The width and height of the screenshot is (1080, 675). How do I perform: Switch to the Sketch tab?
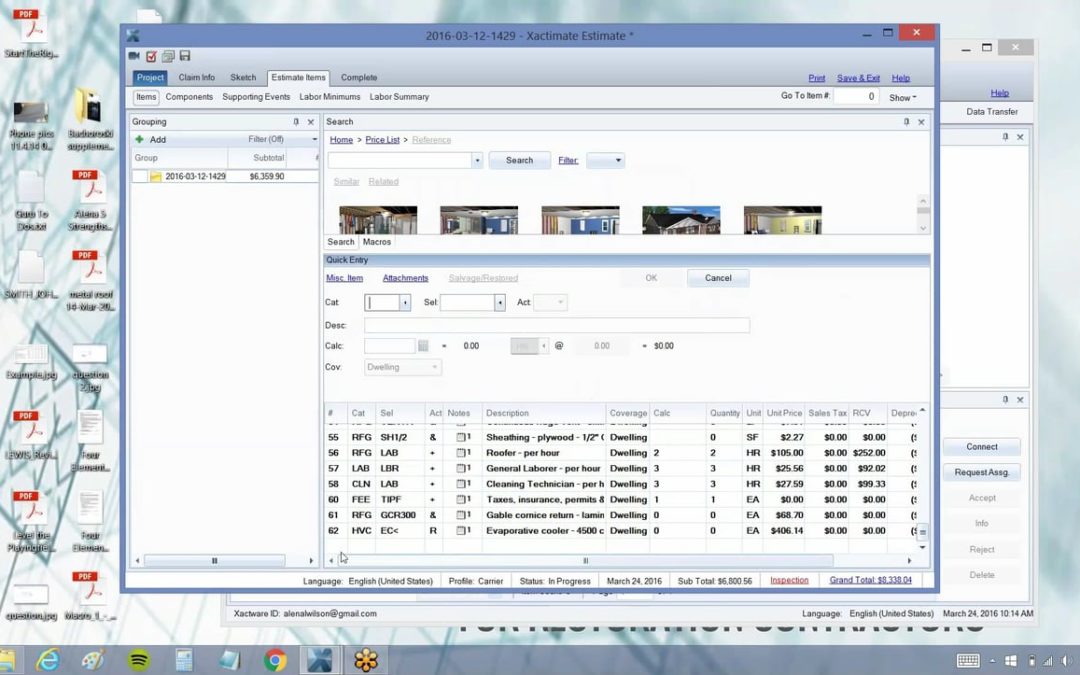point(242,78)
